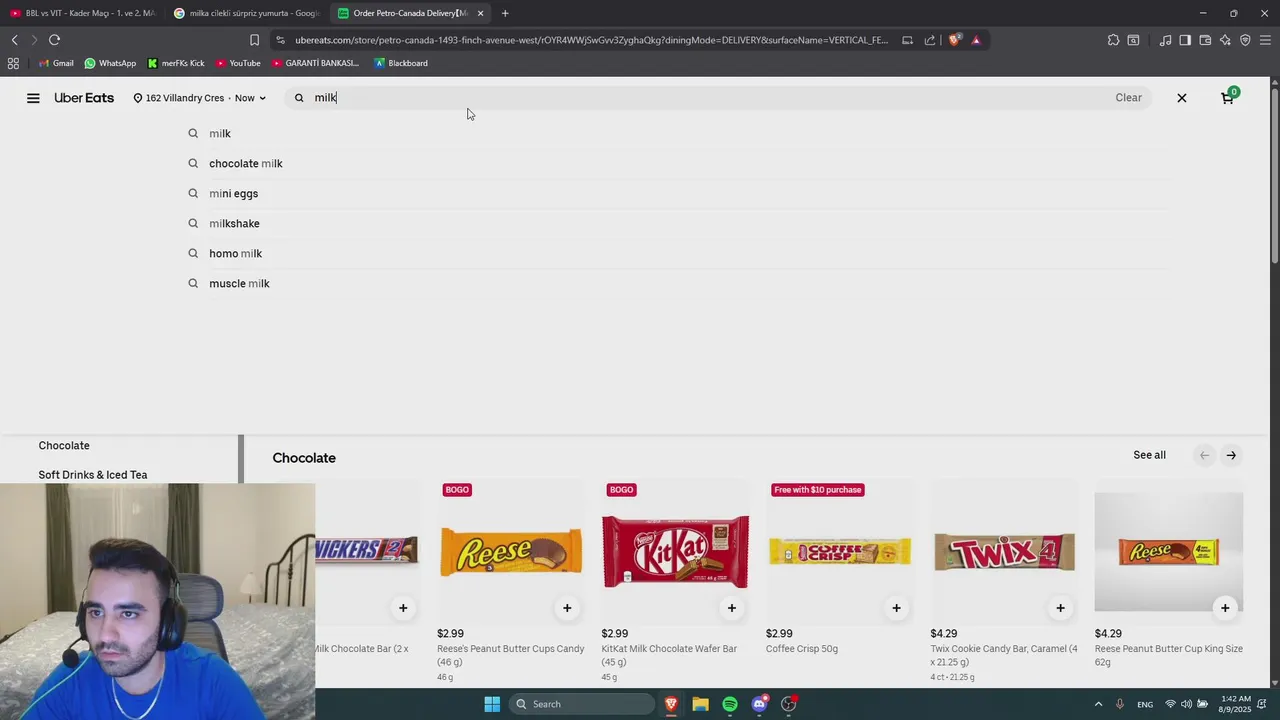Open the browser main menu
Image resolution: width=1280 pixels, height=720 pixels.
point(1265,40)
